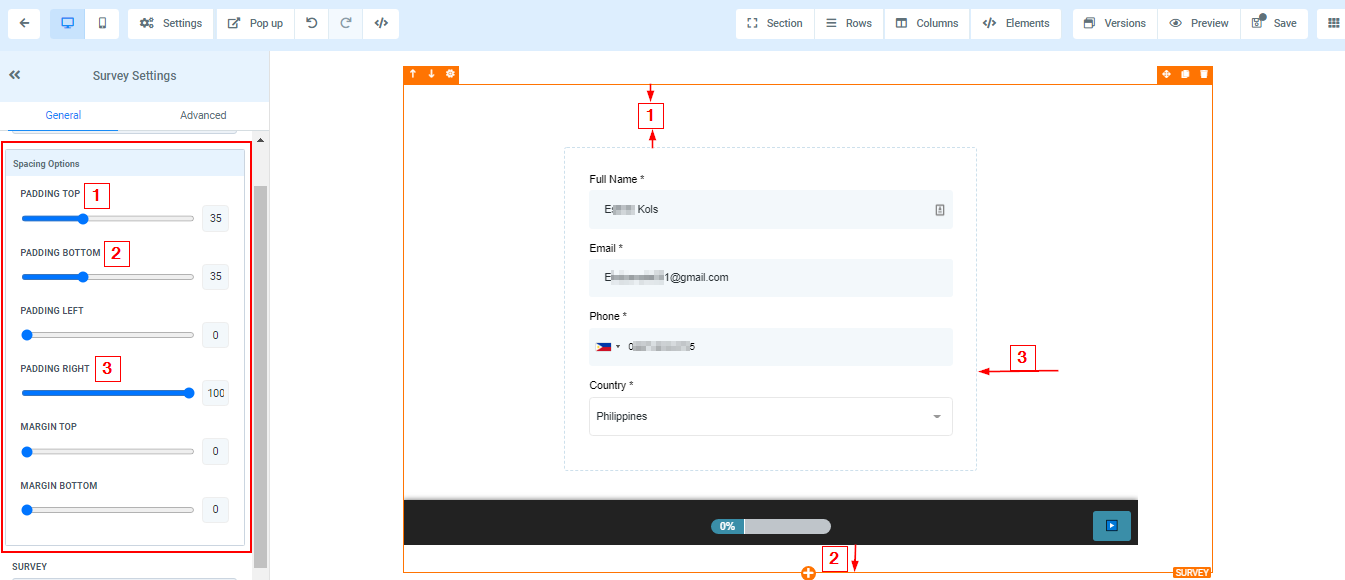Open the custom code editor icon
Viewport: 1345px width, 580px height.
[381, 23]
